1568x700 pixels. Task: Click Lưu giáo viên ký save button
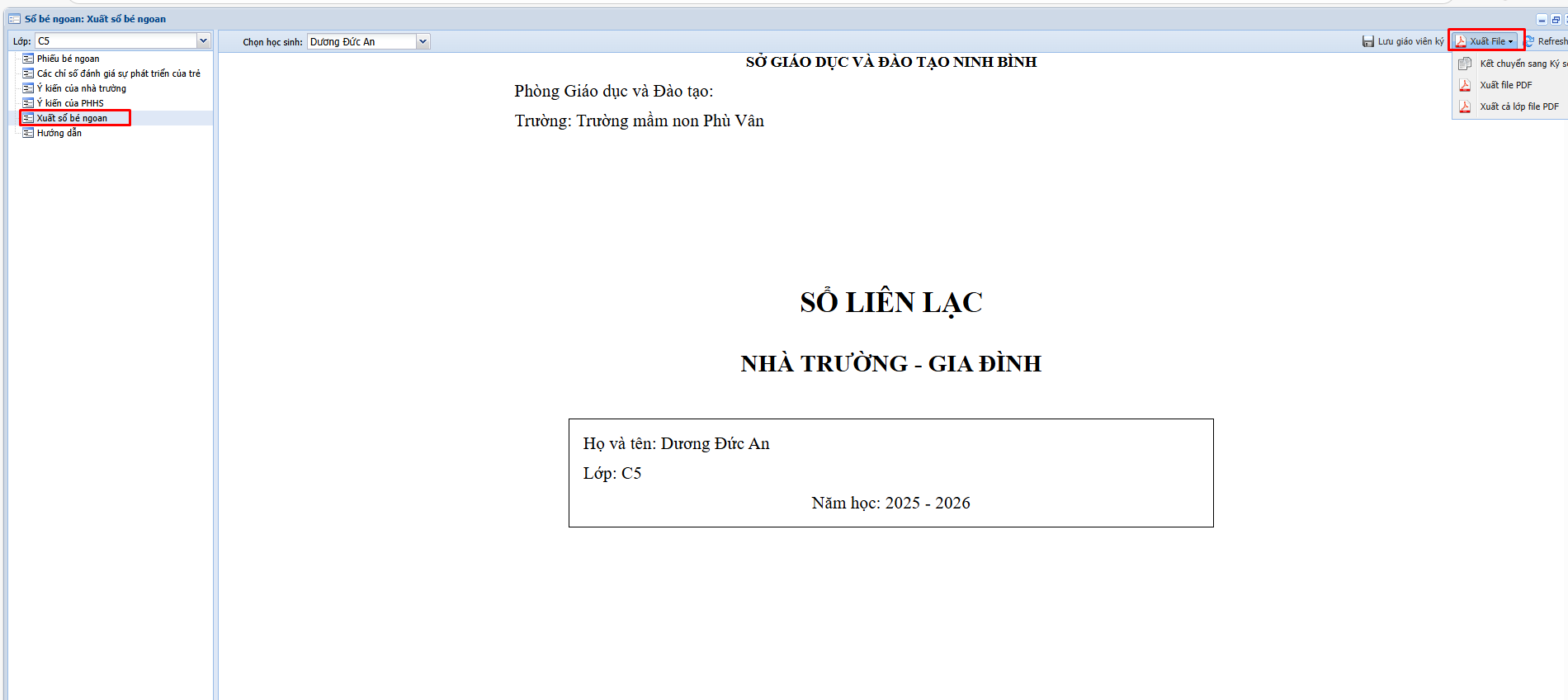point(1403,41)
